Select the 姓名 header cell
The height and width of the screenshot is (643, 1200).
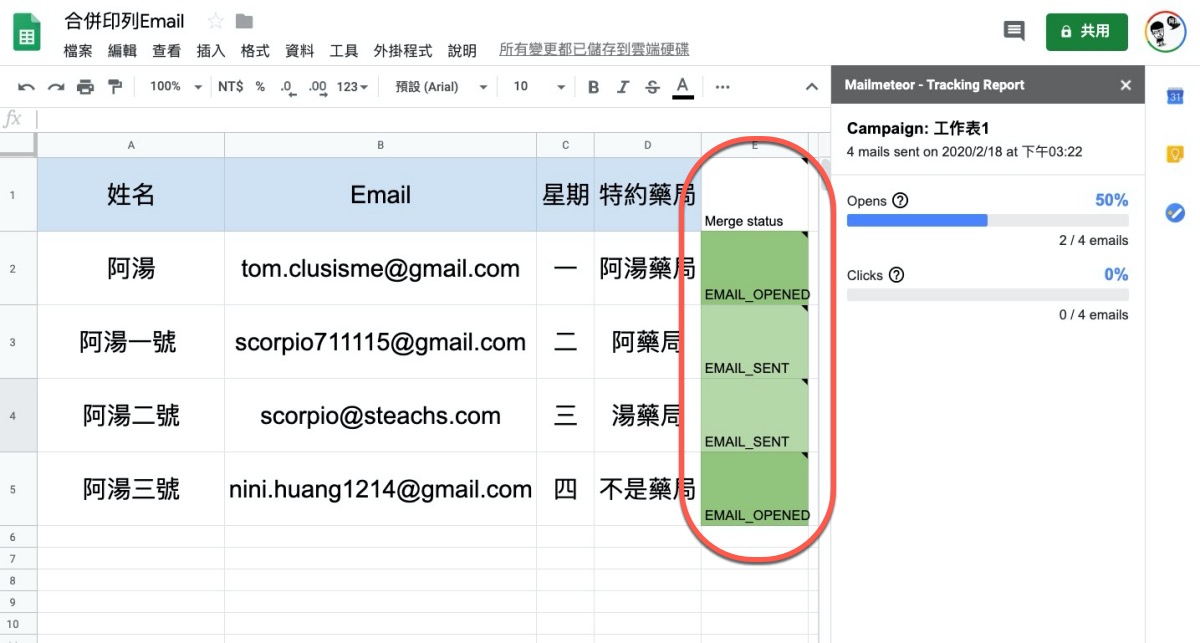131,195
